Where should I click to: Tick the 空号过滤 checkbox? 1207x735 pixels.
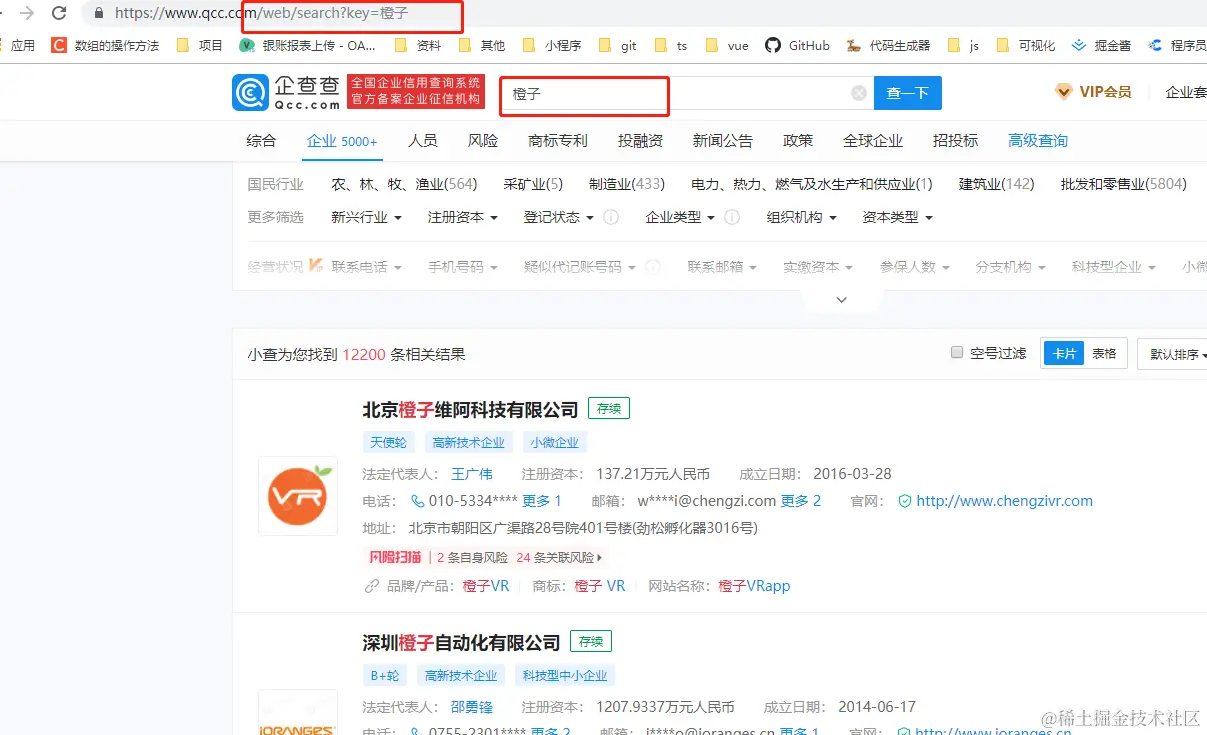point(957,352)
